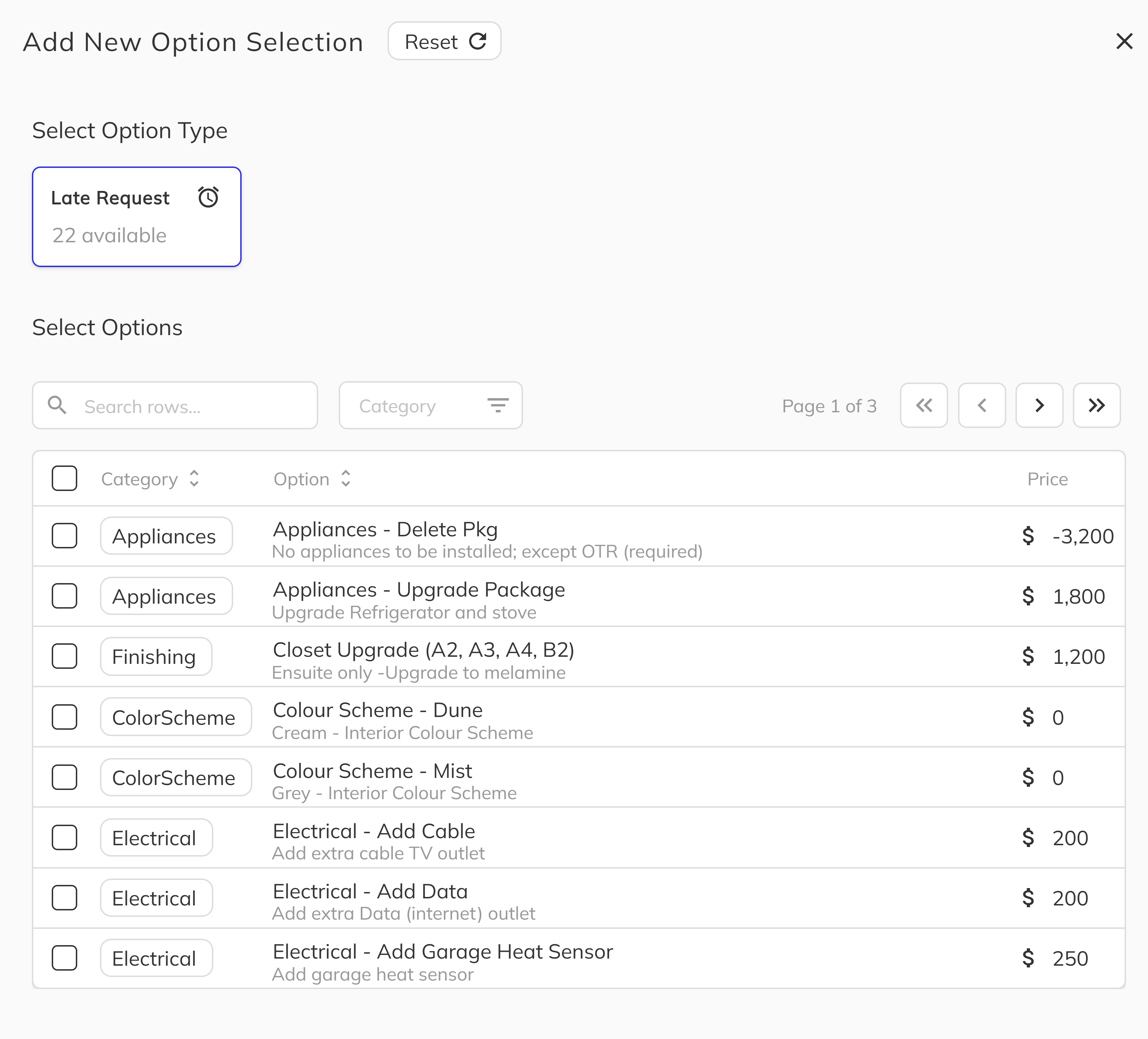The image size is (1148, 1039).
Task: Check the Colour Scheme - Dune row
Action: tap(64, 717)
